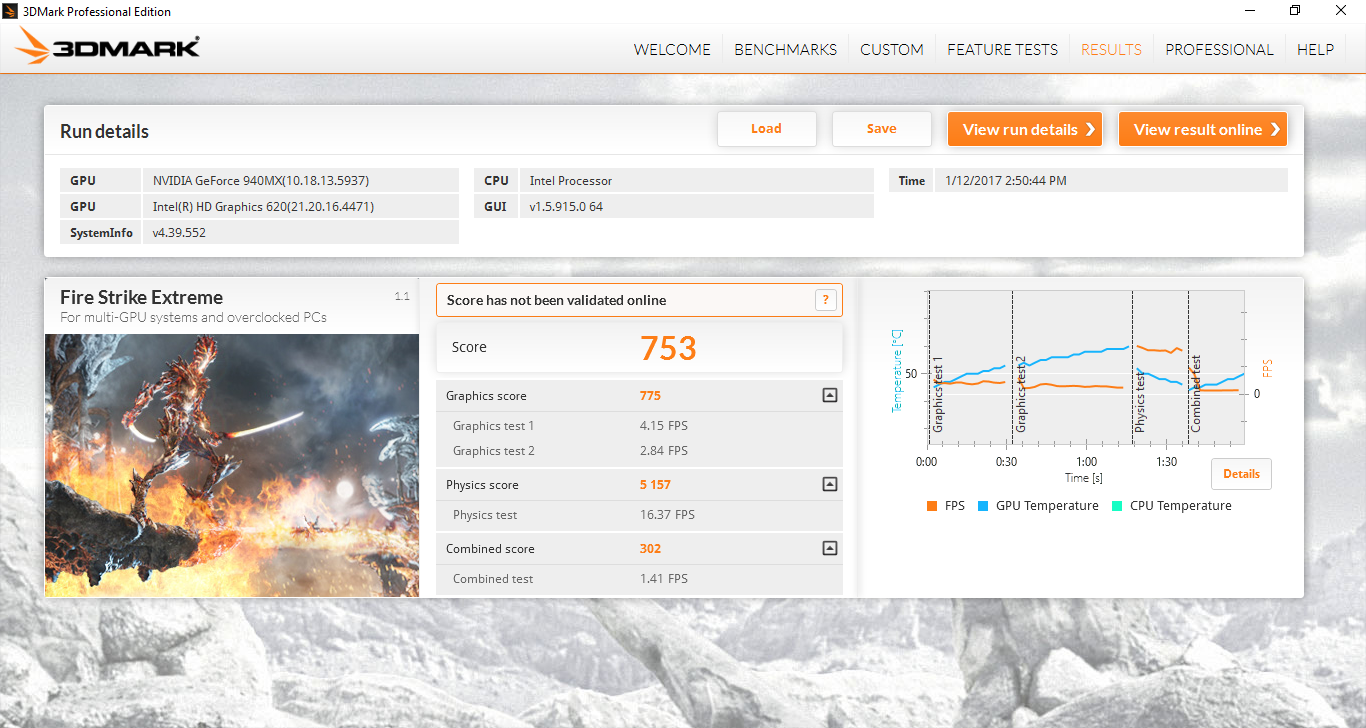Collapse the Combined score section
The width and height of the screenshot is (1366, 728).
829,549
